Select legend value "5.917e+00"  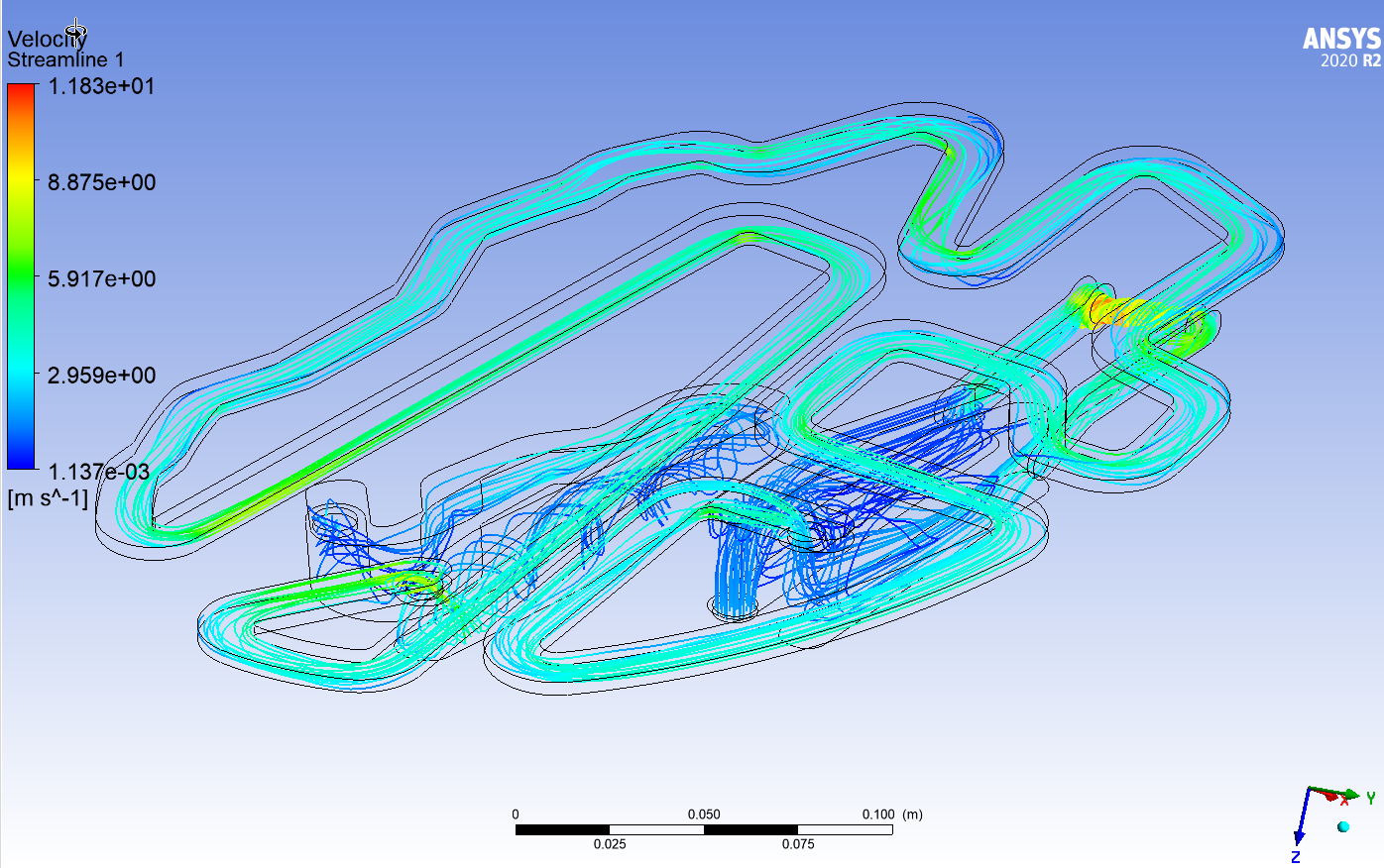coord(102,278)
